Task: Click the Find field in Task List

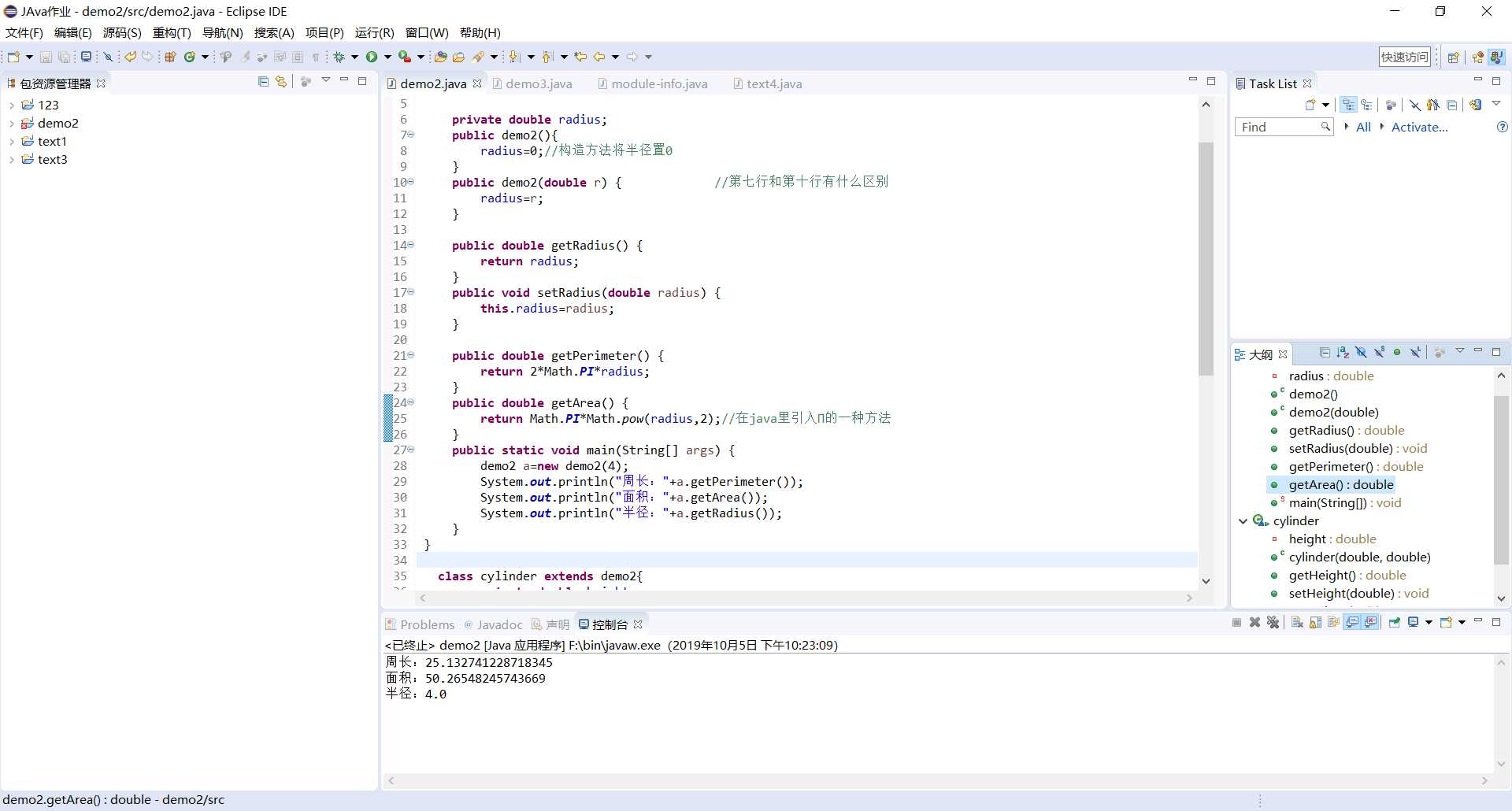Action: pyautogui.click(x=1284, y=127)
